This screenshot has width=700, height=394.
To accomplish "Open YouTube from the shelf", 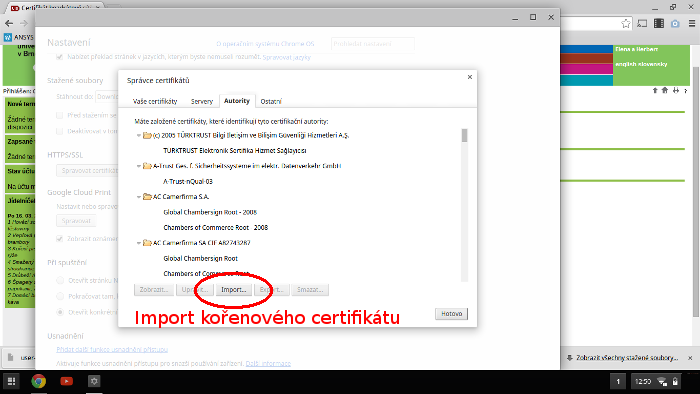I will [67, 381].
